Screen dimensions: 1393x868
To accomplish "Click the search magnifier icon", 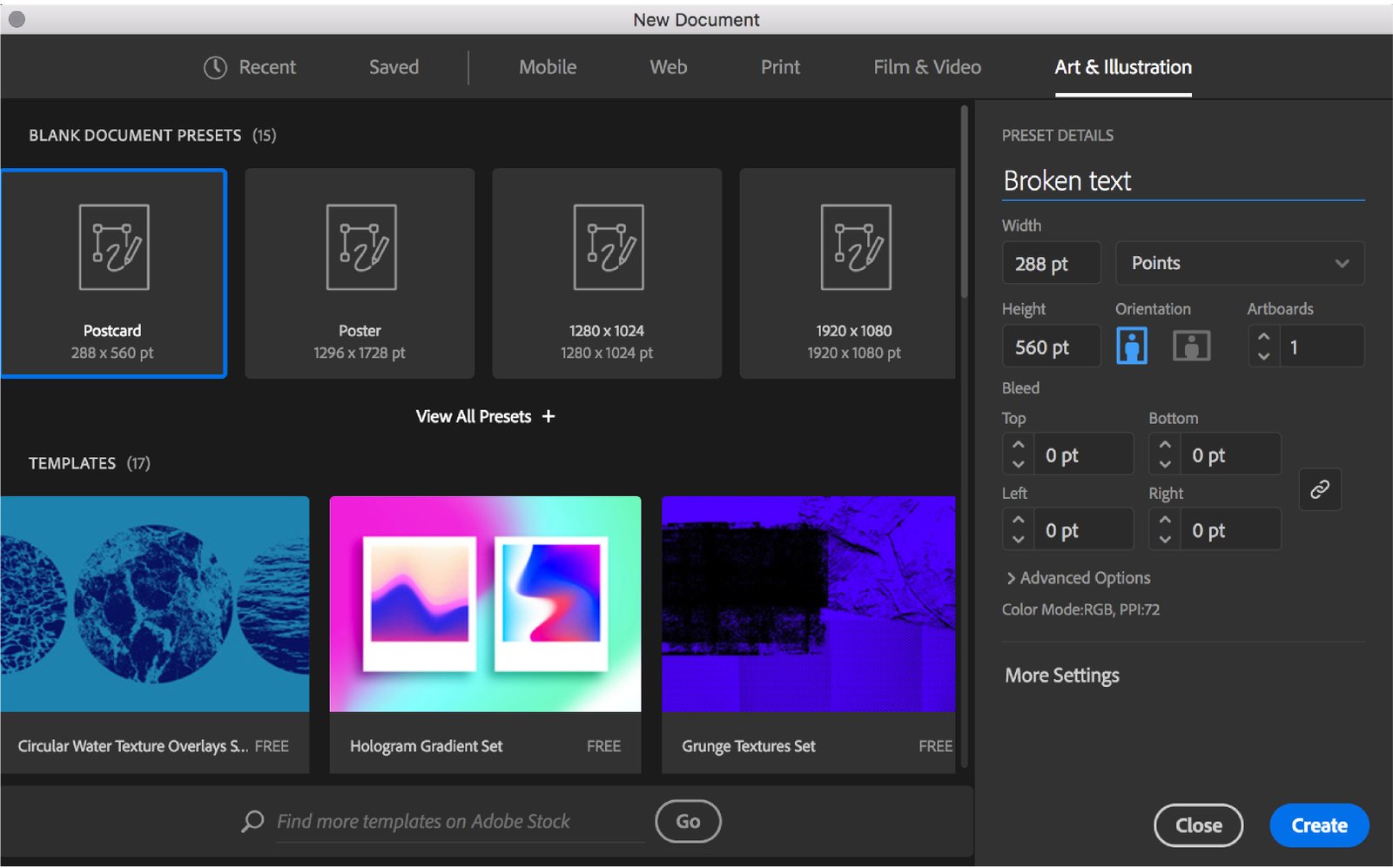I will 252,821.
